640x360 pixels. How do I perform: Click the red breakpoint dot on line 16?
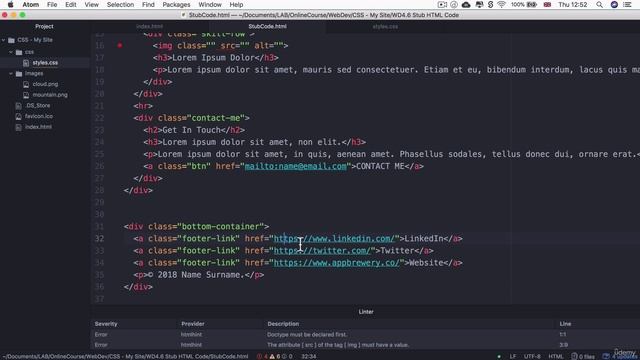(120, 45)
